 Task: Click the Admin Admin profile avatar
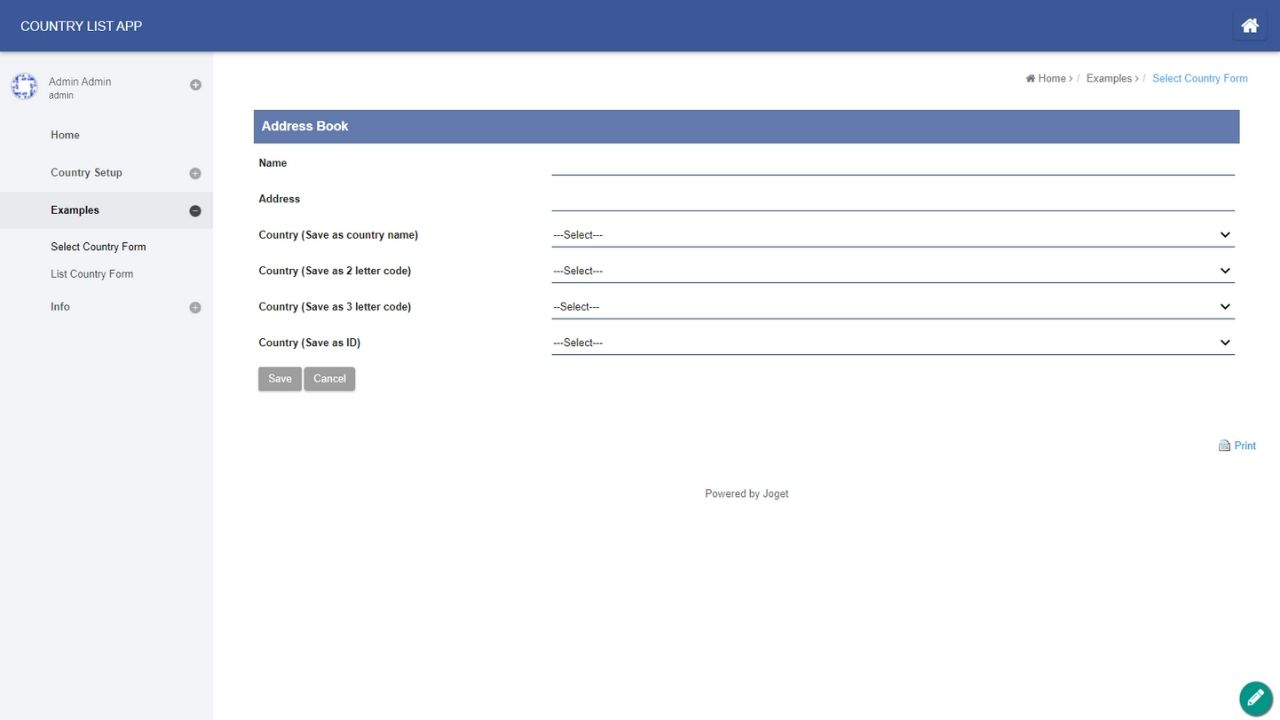point(24,86)
